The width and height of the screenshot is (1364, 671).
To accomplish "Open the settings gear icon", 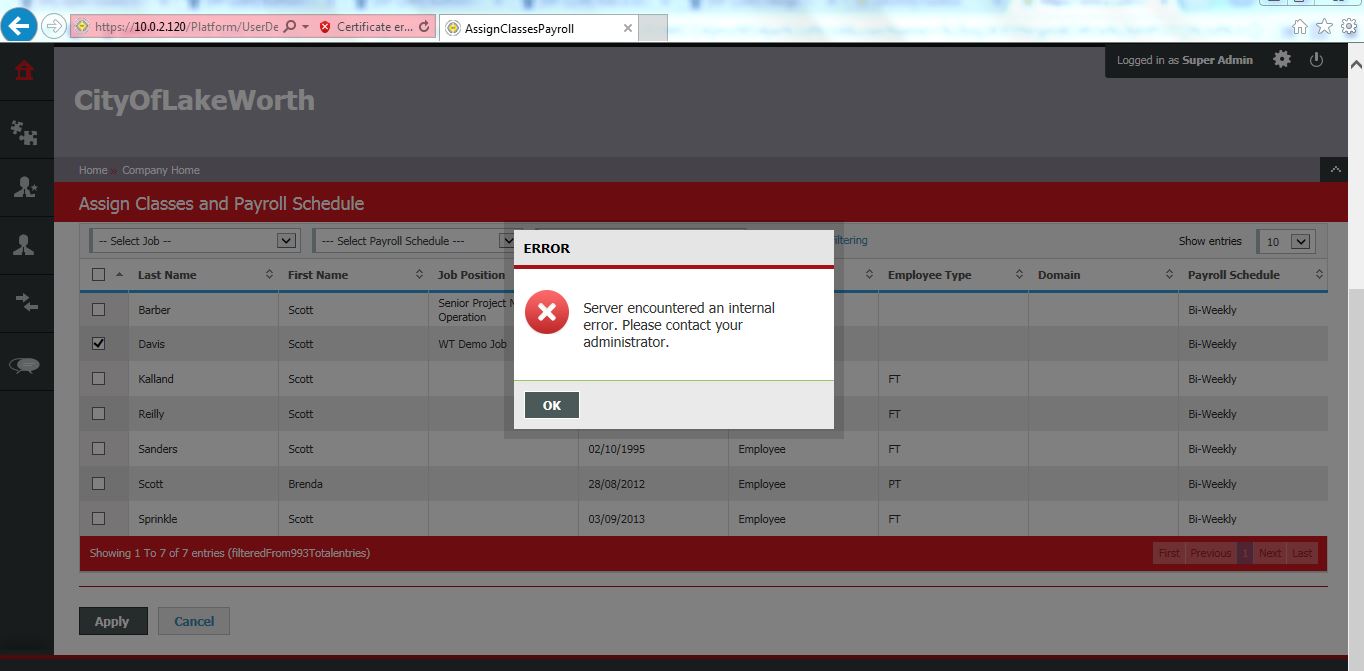I will tap(1282, 60).
